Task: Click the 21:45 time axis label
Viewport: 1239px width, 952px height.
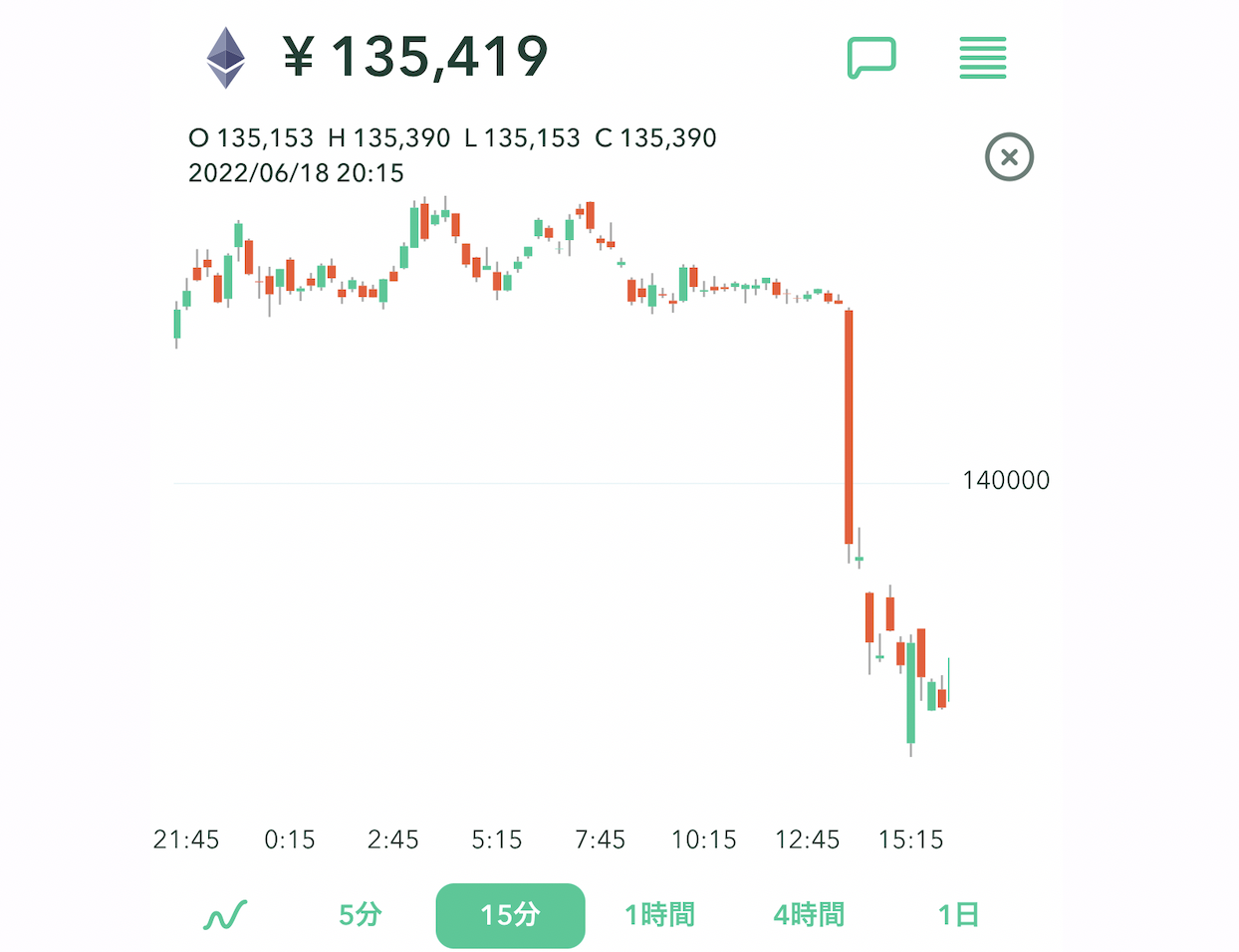Action: tap(186, 839)
